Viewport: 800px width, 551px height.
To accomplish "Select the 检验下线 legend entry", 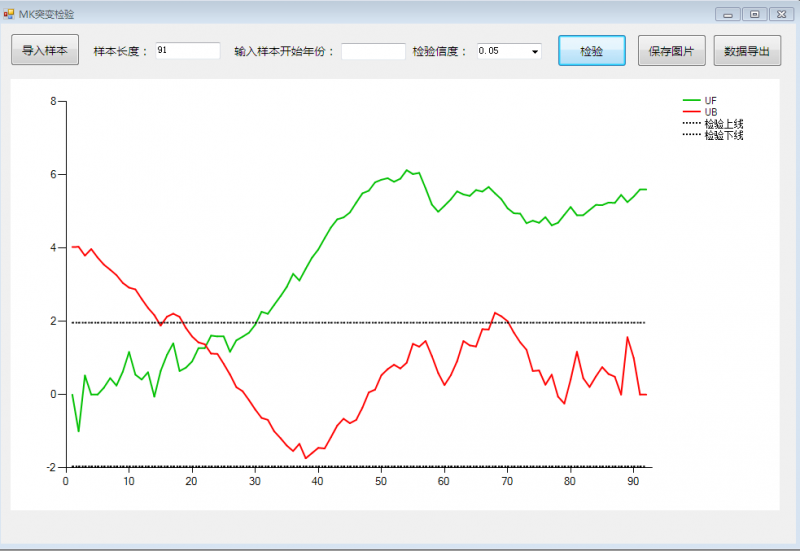I will [x=723, y=135].
